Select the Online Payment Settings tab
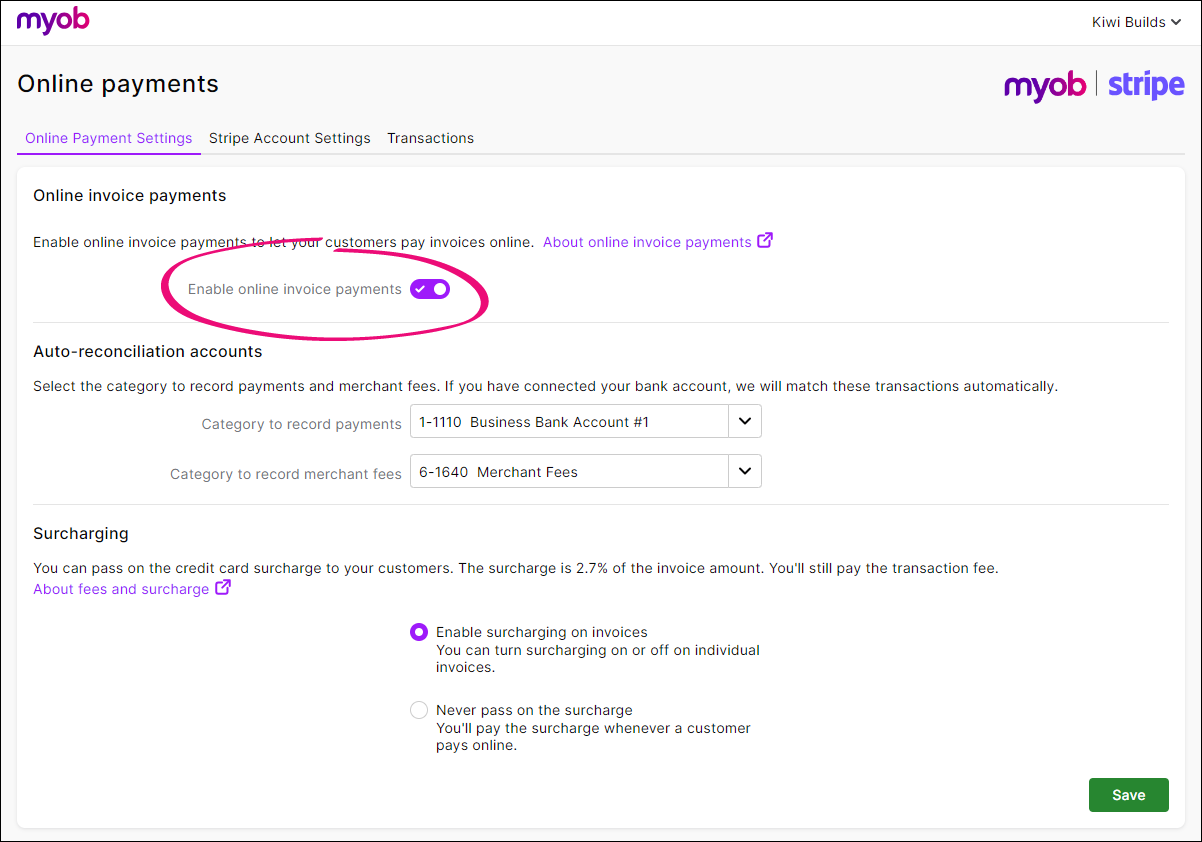Viewport: 1202px width, 842px height. click(x=108, y=138)
